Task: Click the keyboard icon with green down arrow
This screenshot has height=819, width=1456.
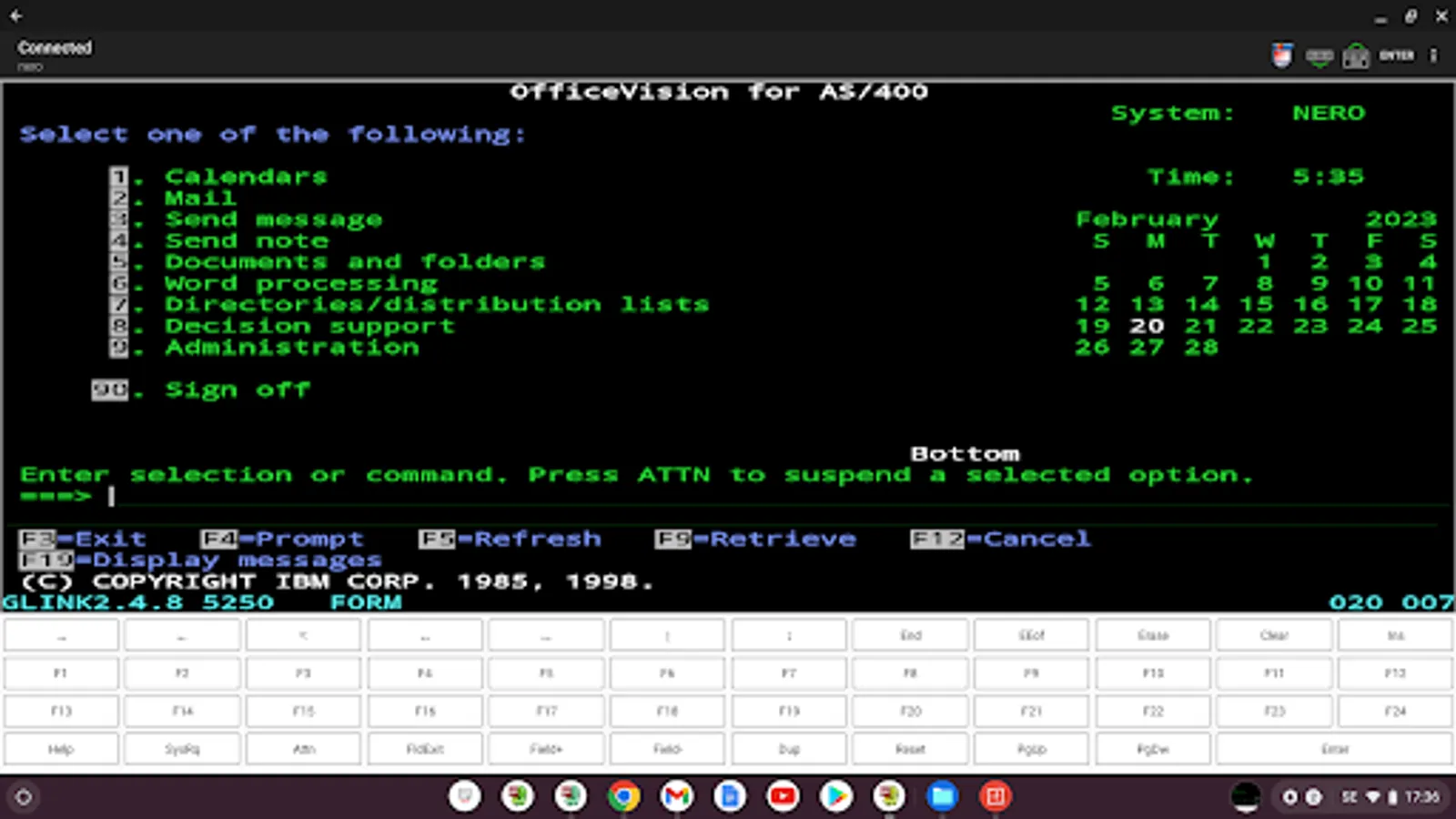Action: [x=1319, y=57]
